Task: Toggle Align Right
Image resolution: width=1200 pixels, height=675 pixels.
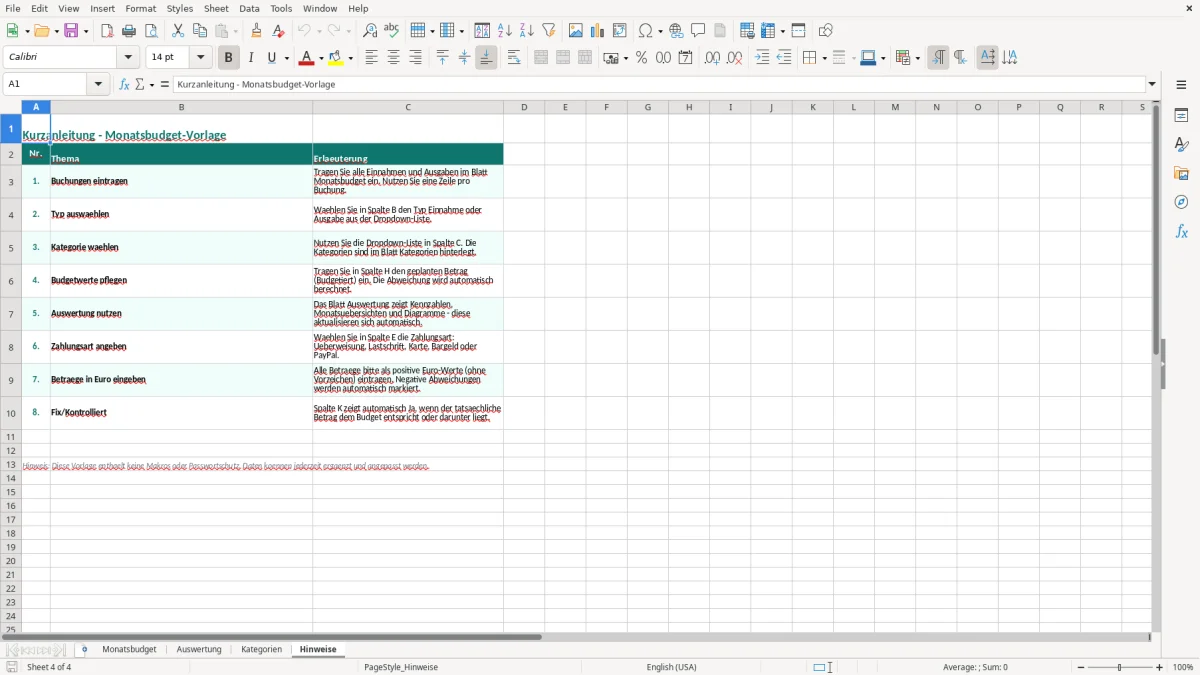Action: (x=415, y=58)
